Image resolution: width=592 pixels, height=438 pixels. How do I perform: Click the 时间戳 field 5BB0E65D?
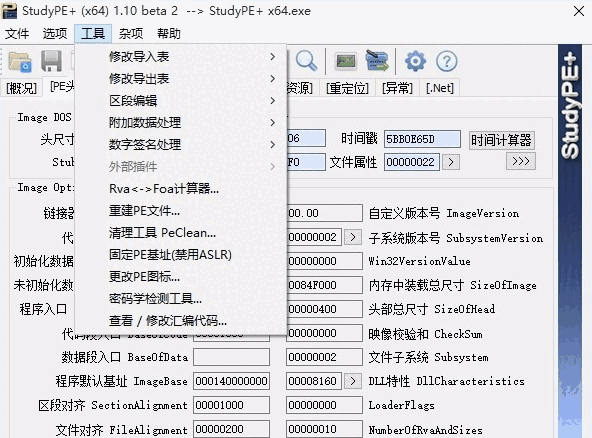(x=422, y=139)
